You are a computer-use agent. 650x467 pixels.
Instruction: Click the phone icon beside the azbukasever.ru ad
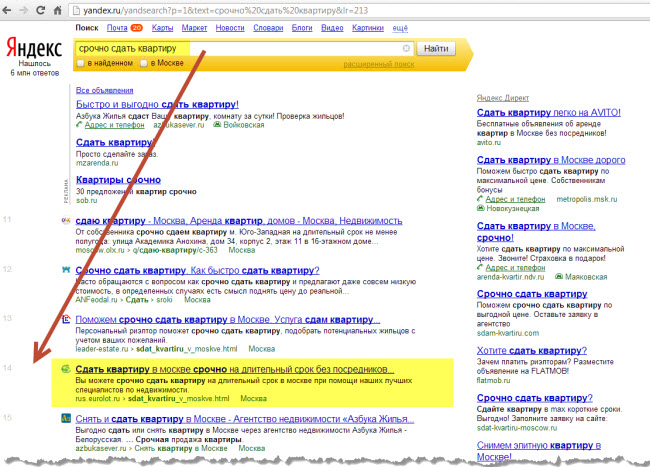[80, 124]
